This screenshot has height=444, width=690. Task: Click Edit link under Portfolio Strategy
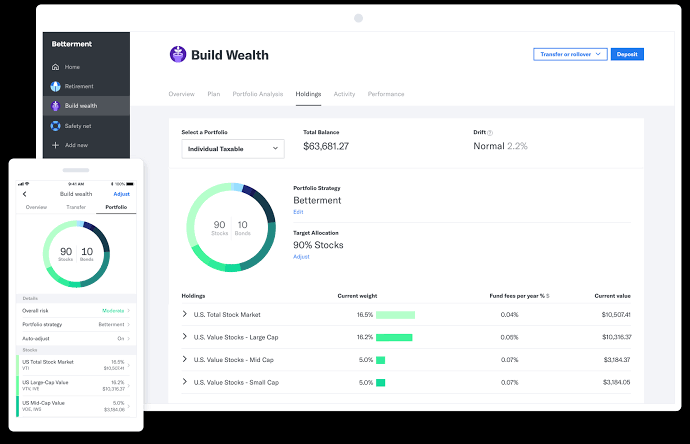coord(298,212)
